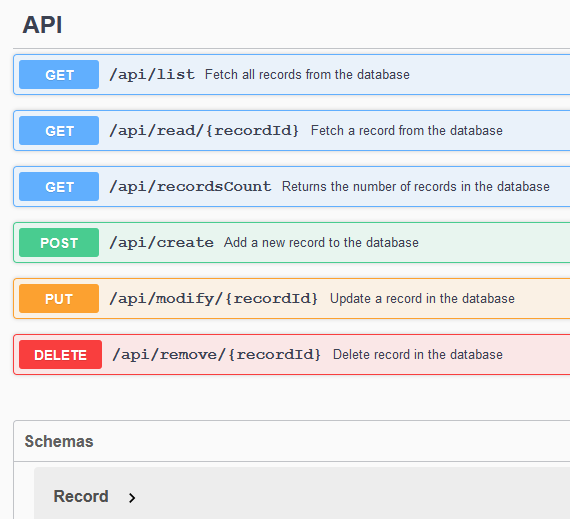Expand 'Add a new record to the database' operation

coord(321,242)
